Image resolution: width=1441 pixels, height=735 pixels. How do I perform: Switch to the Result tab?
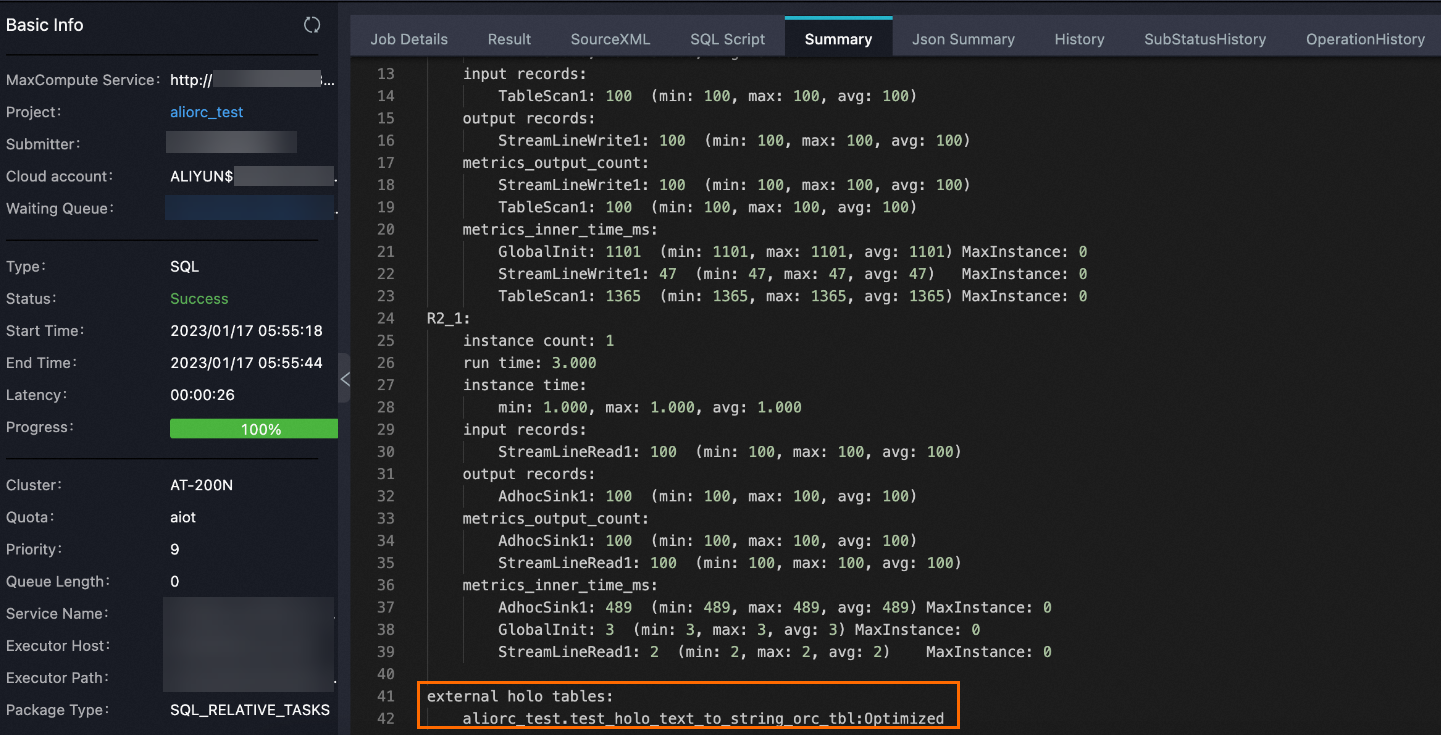click(509, 39)
